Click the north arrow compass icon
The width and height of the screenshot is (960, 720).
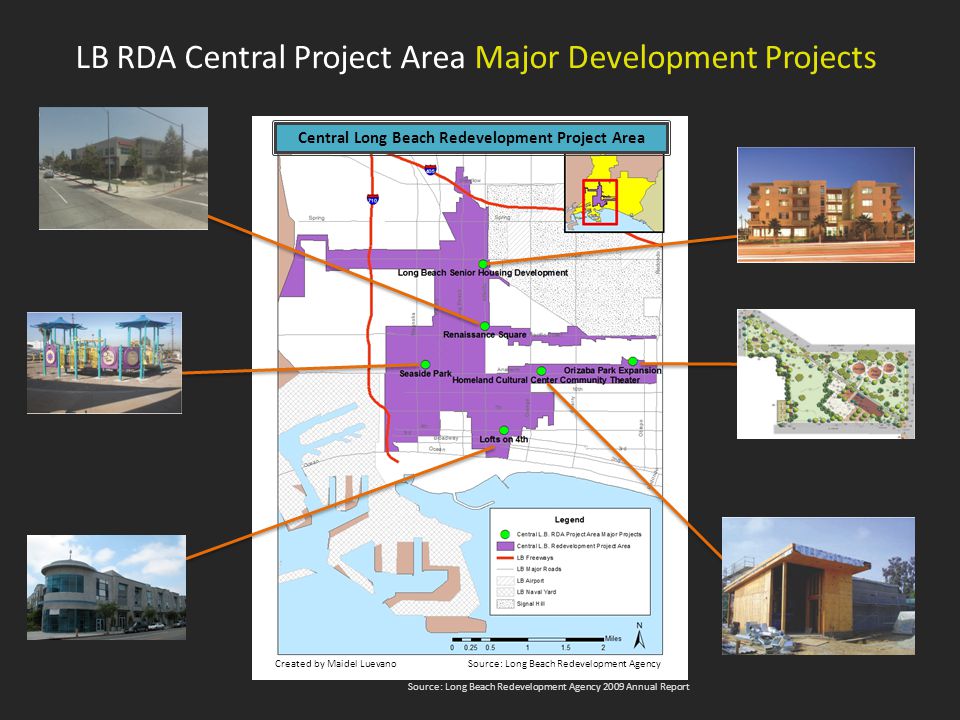[x=640, y=636]
